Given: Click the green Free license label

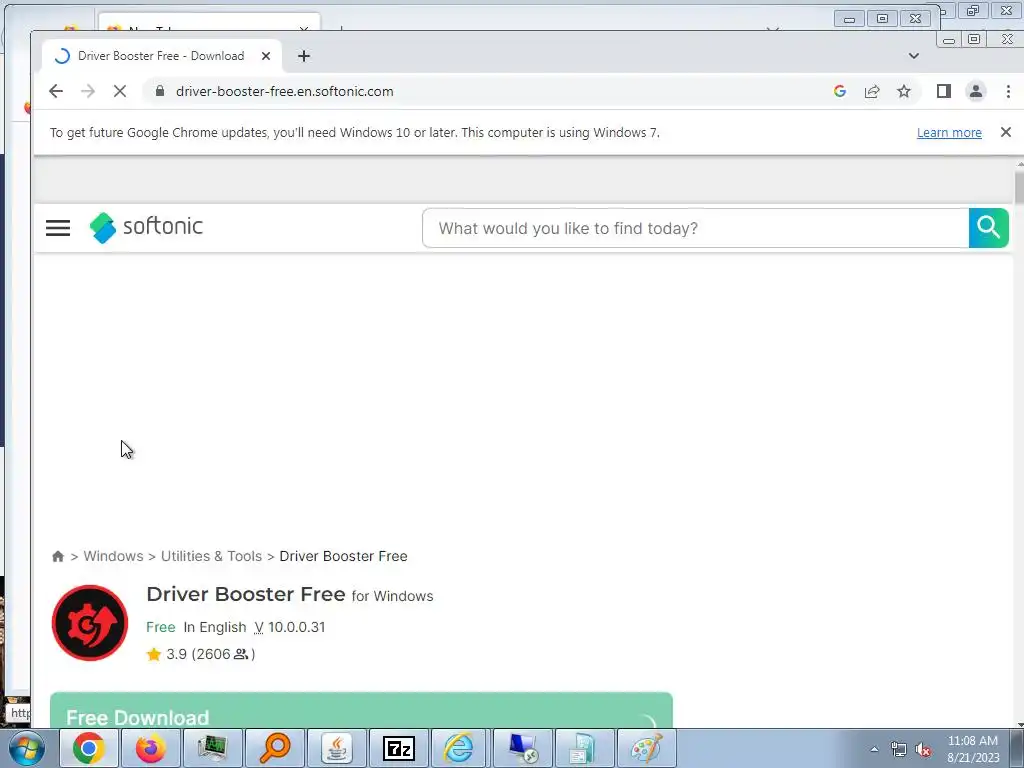Looking at the screenshot, I should 161,628.
